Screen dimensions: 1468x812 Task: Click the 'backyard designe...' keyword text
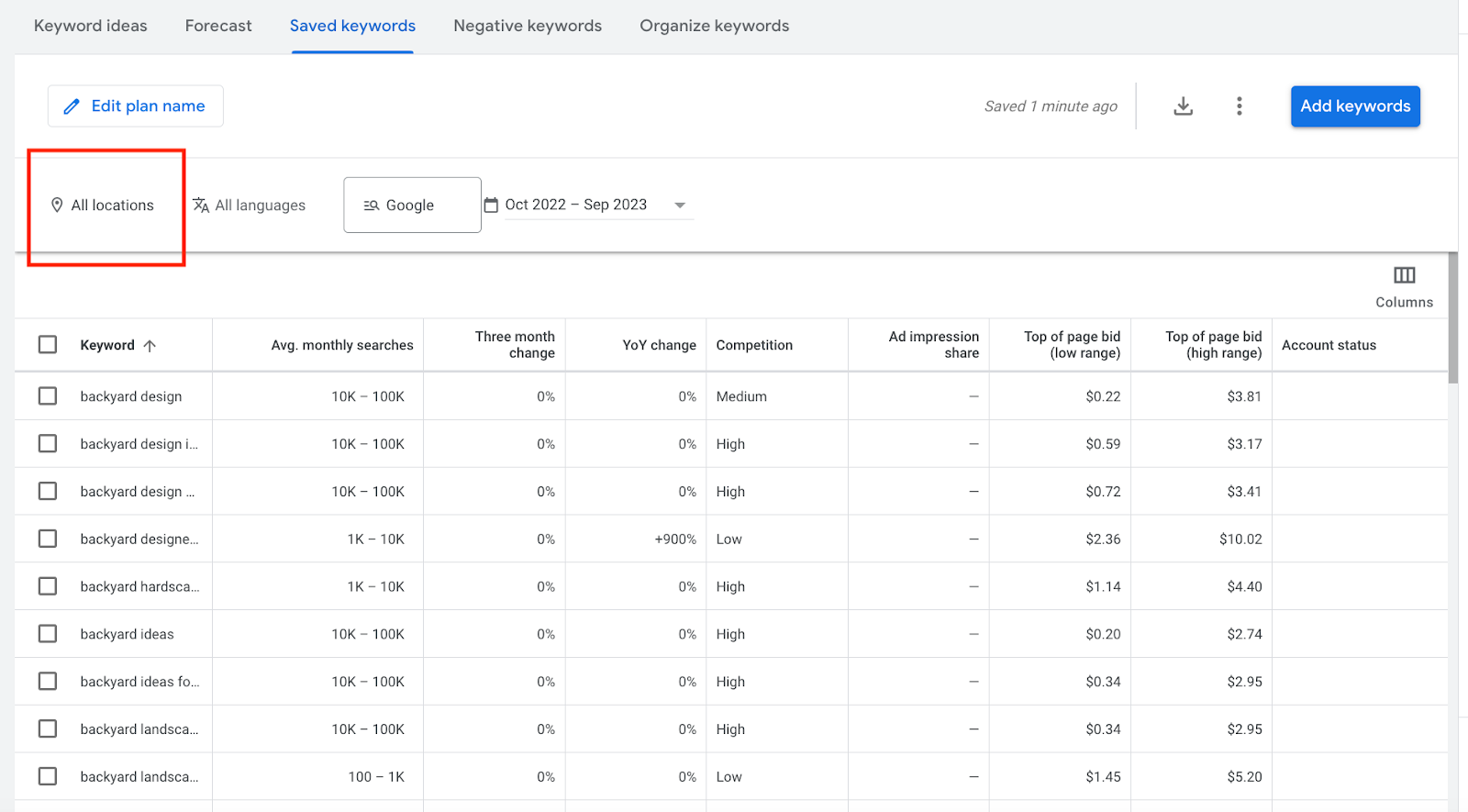tap(139, 539)
